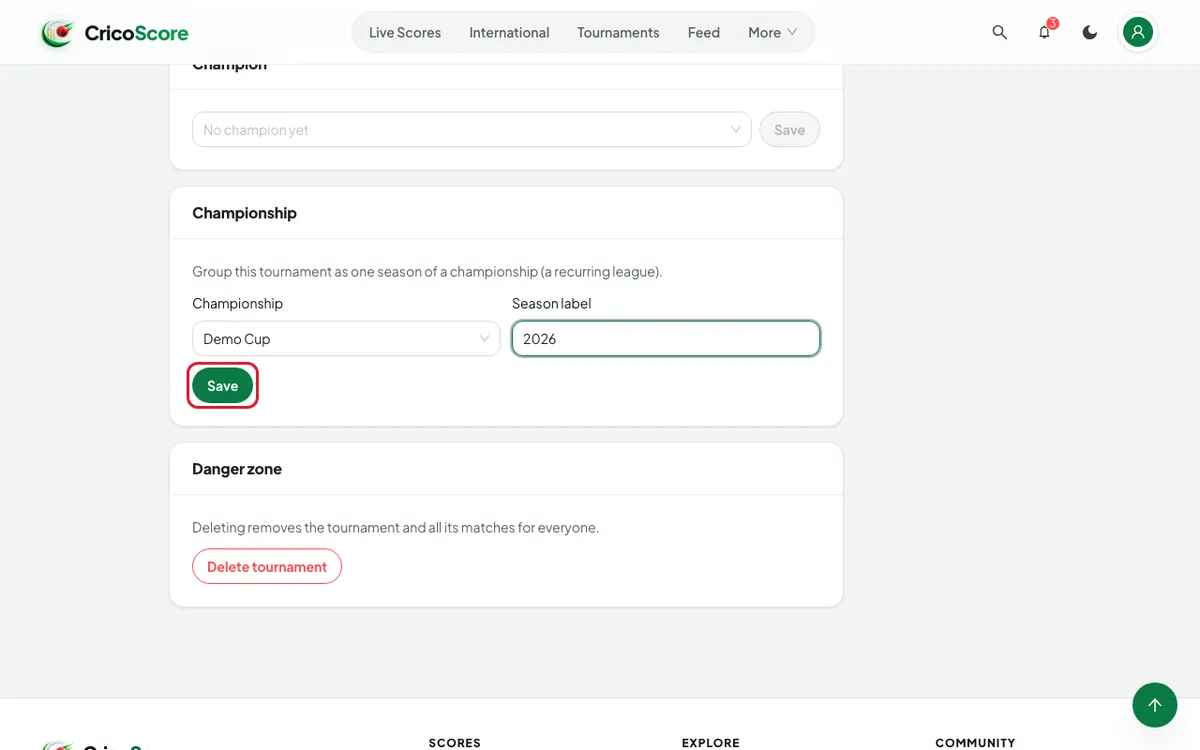Open the Live Scores tab
This screenshot has width=1200, height=750.
coord(405,33)
